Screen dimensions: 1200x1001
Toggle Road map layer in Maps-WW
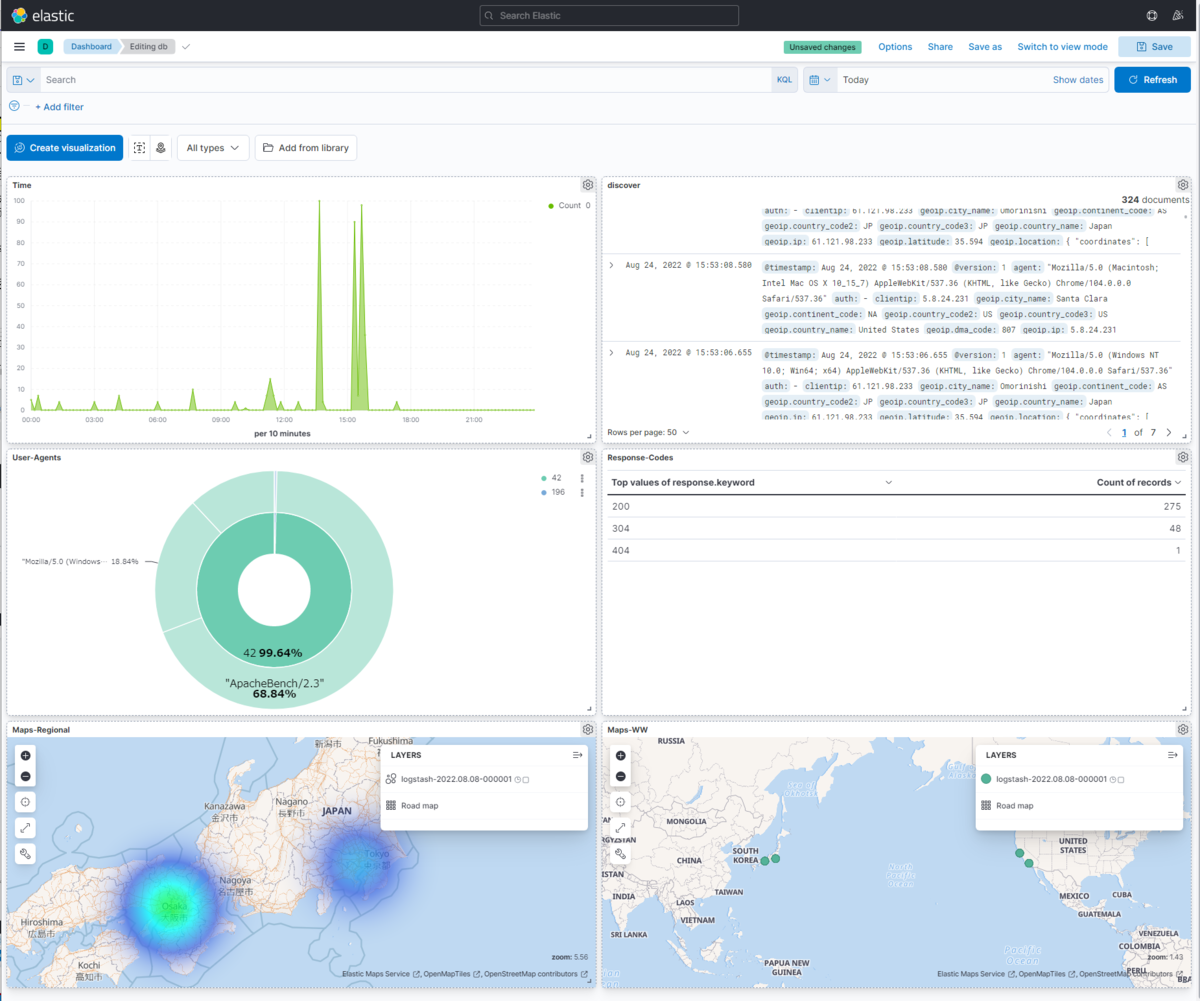click(1014, 805)
